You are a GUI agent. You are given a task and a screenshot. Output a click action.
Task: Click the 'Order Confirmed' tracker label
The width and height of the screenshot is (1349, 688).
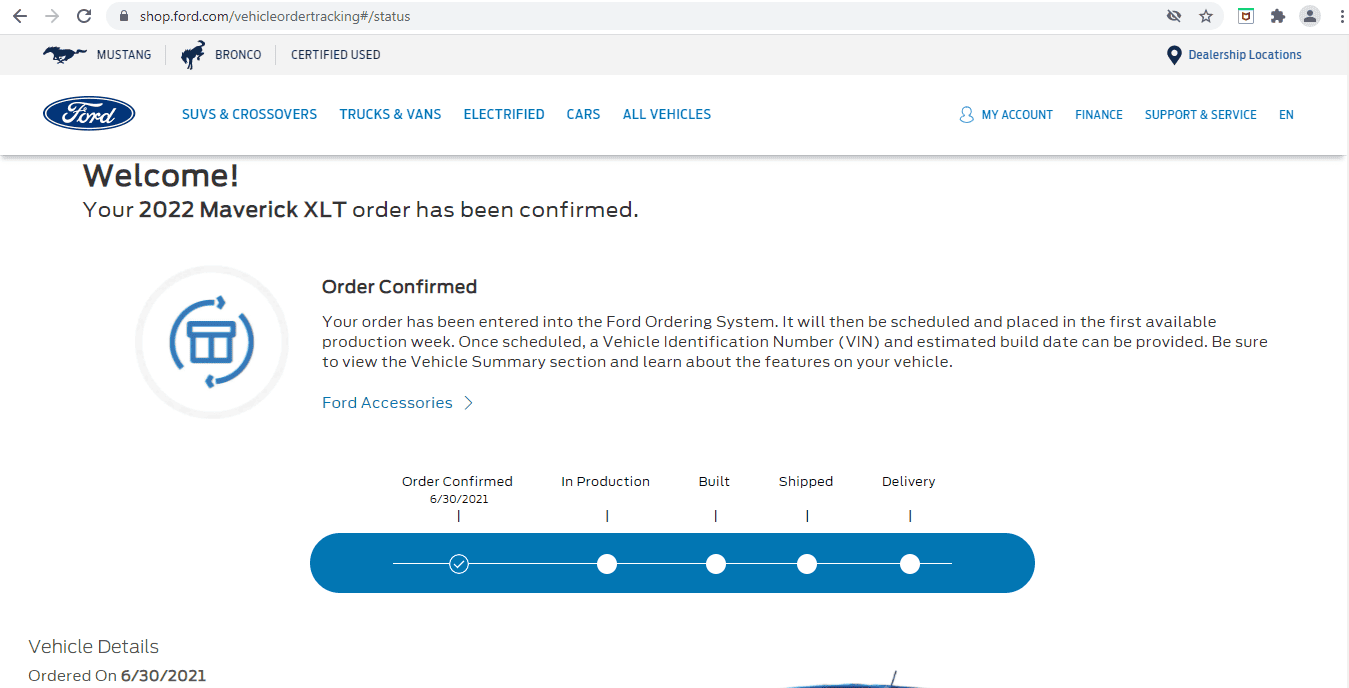(457, 481)
